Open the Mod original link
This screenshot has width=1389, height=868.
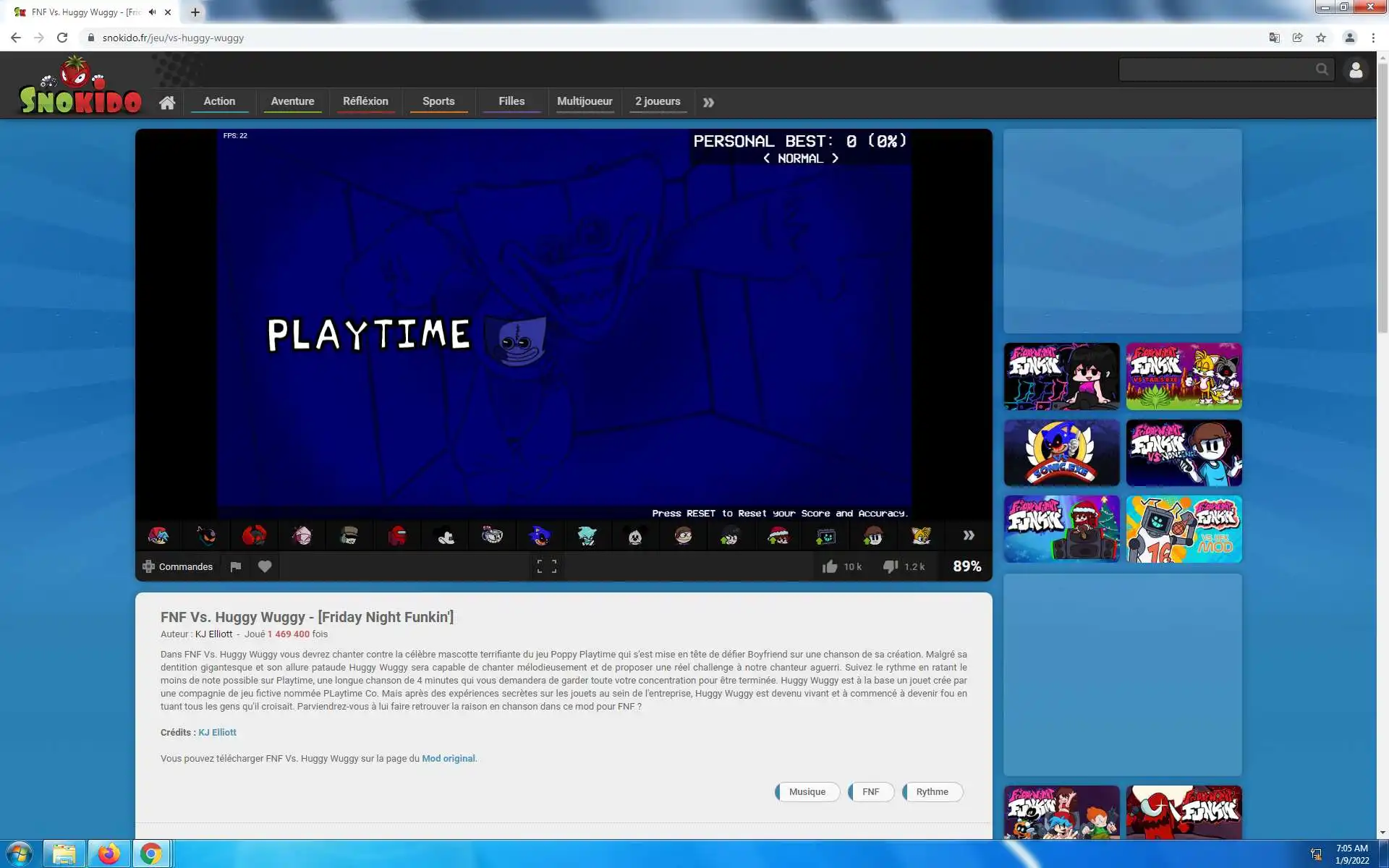(448, 758)
